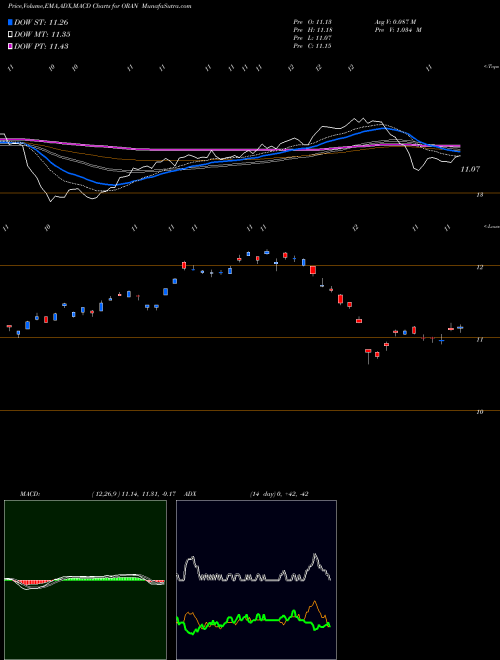Screen dimensions: 500x660
Task: Click the 'ADX' panel heading
Action: pos(190,494)
